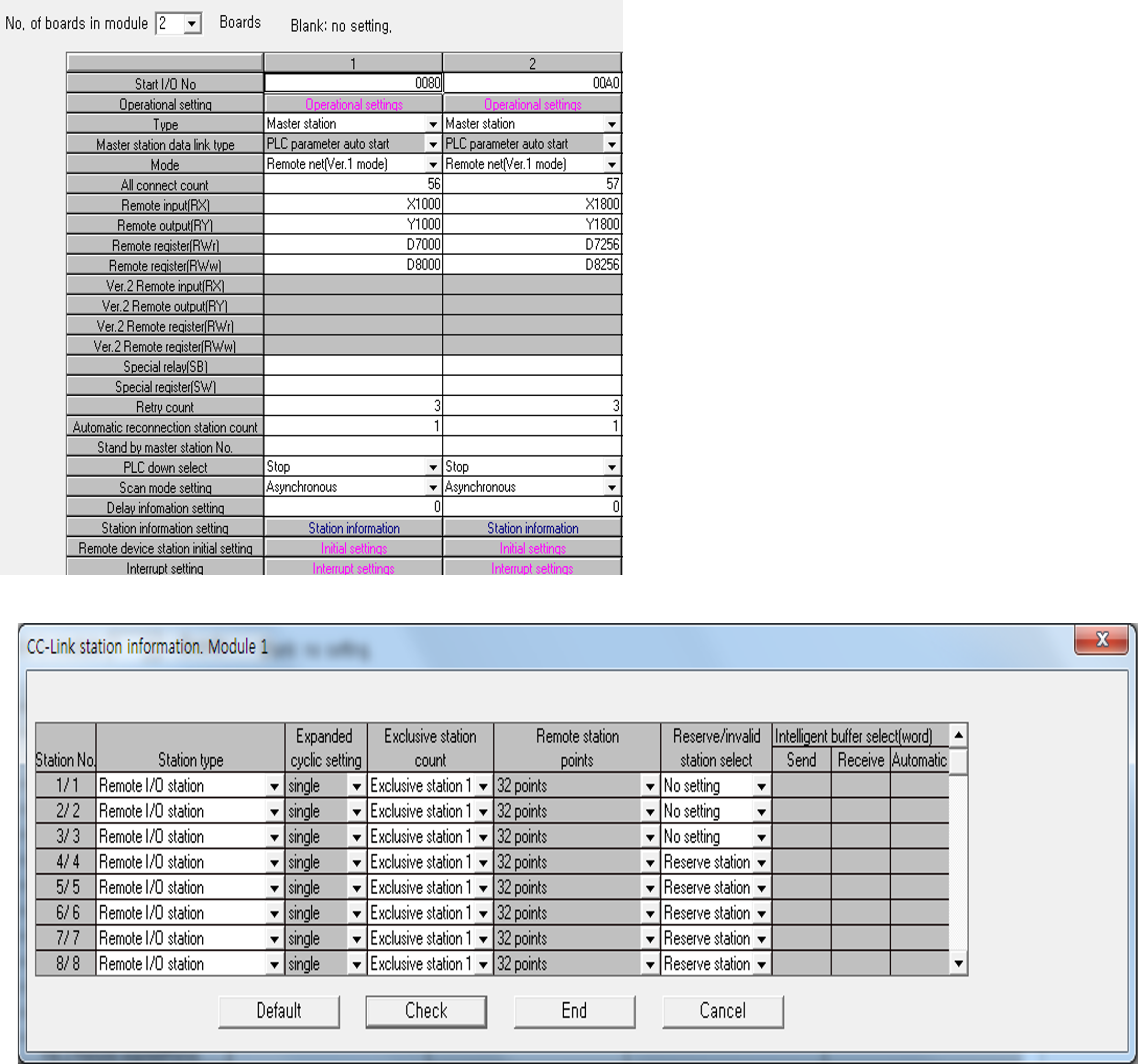Click the Start I/O No field showing 0080
The height and width of the screenshot is (1064, 1138).
tap(353, 84)
